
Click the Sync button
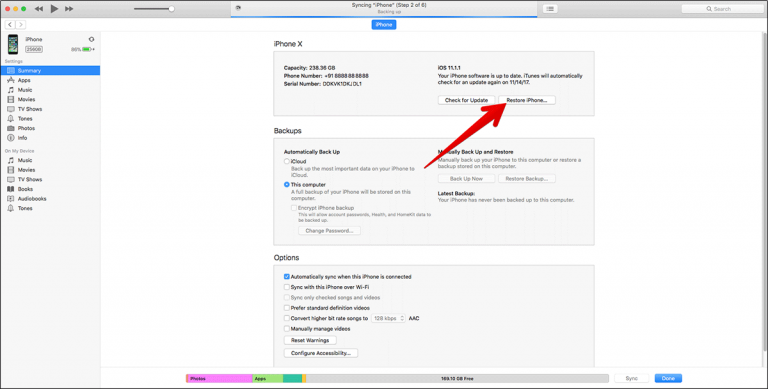631,379
